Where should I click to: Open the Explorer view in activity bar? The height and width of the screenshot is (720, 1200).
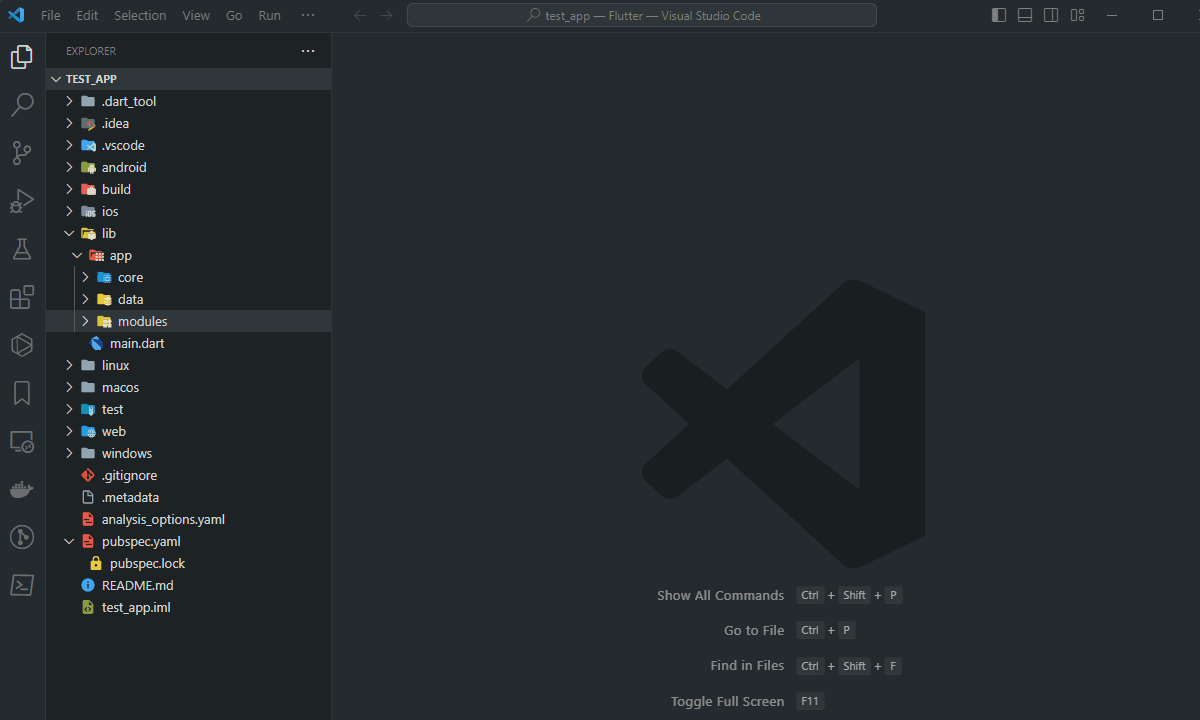pos(22,57)
